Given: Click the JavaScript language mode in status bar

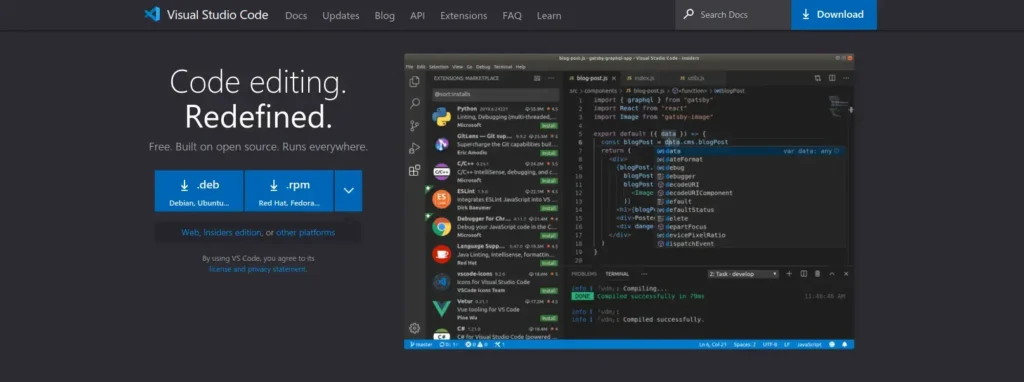Looking at the screenshot, I should tap(810, 344).
